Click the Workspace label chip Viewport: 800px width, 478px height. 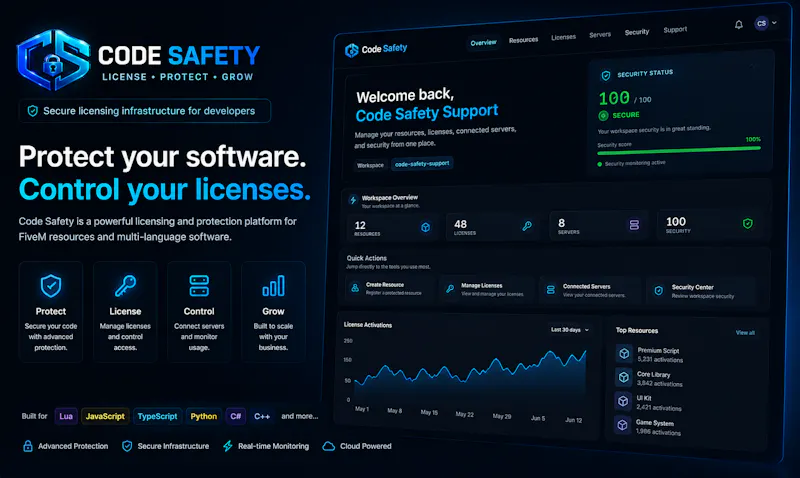[370, 165]
